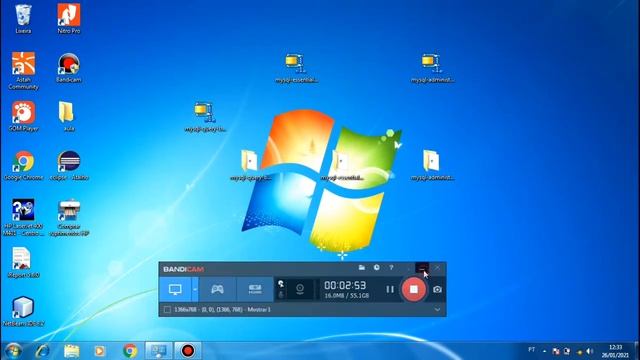Select the Comprar suprimentos HP shortcut
640x360 pixels.
69,218
